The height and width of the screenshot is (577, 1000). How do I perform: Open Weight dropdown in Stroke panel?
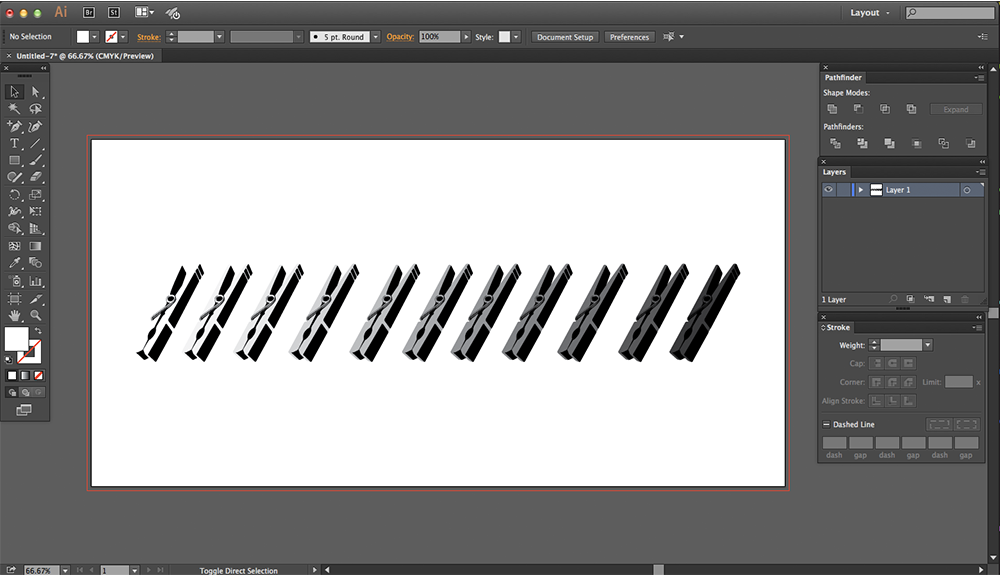point(928,345)
